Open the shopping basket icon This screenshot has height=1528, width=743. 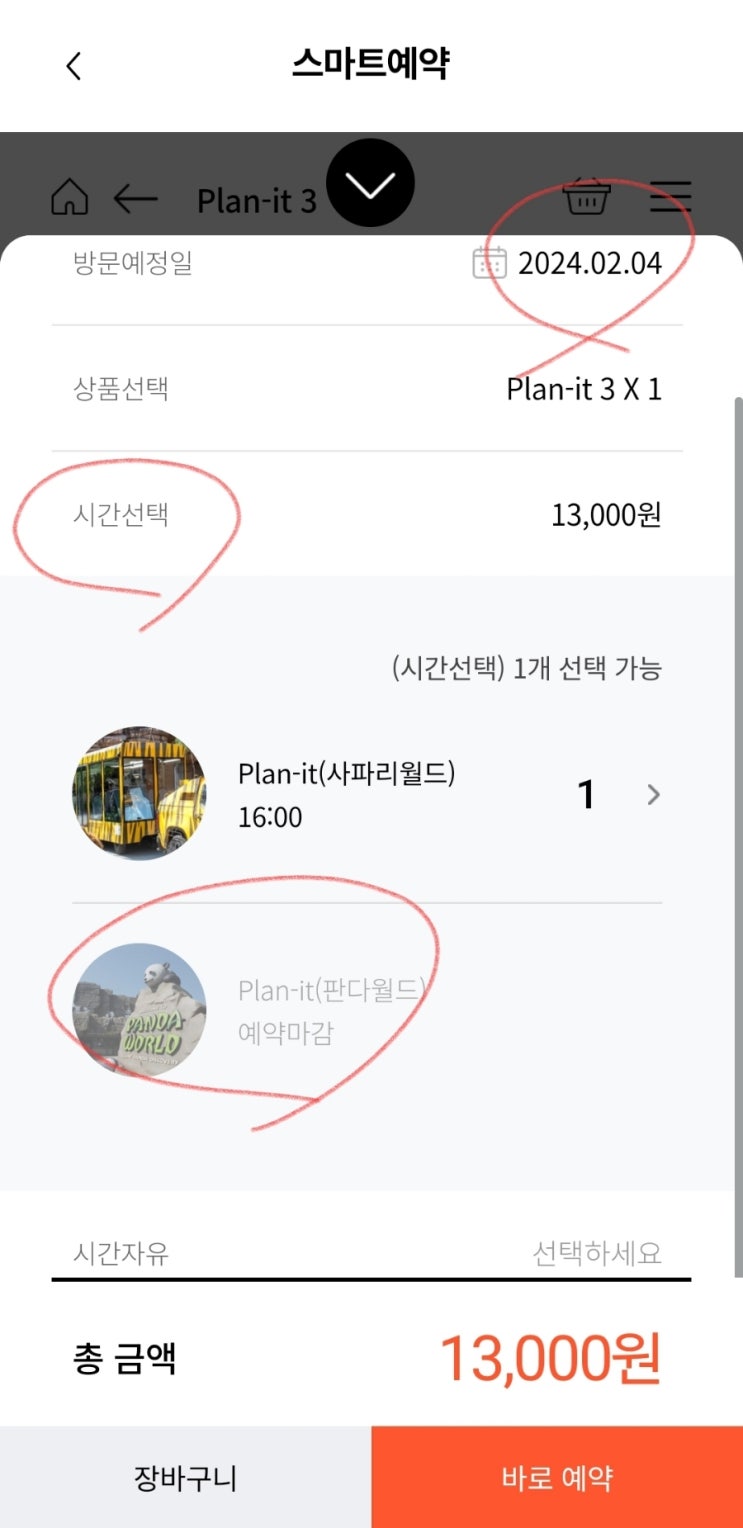click(586, 197)
